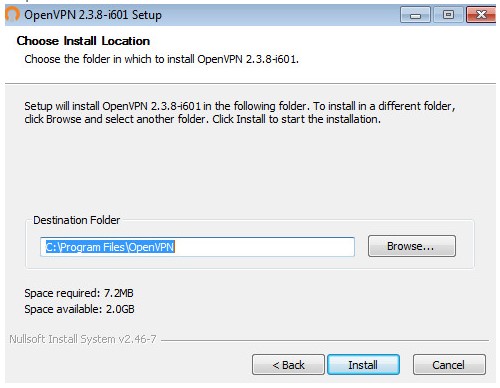Viewport: 500px width, 388px height.
Task: Click the Space required: 7.2MB text
Action: pos(79,293)
